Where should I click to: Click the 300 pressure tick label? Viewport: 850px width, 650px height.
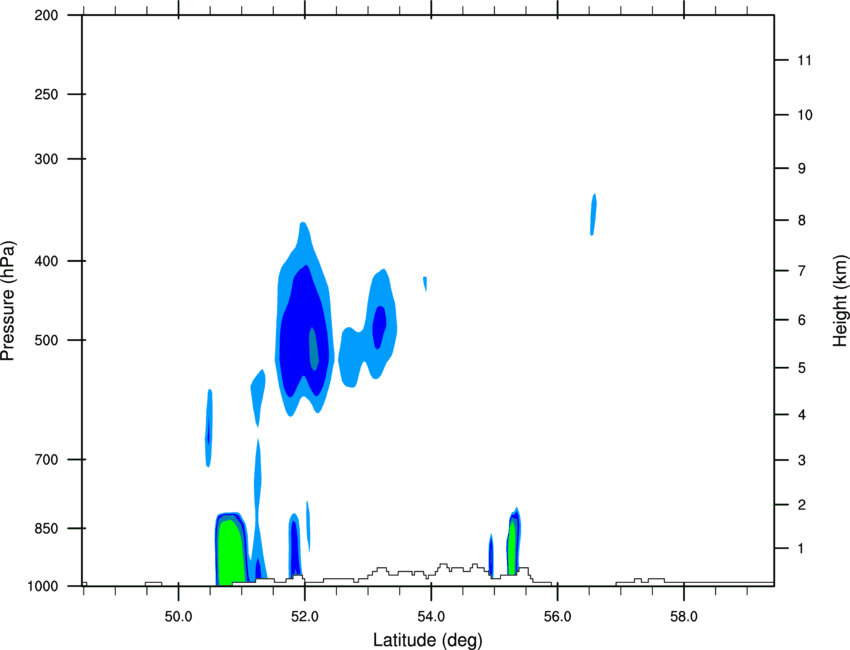[x=46, y=159]
